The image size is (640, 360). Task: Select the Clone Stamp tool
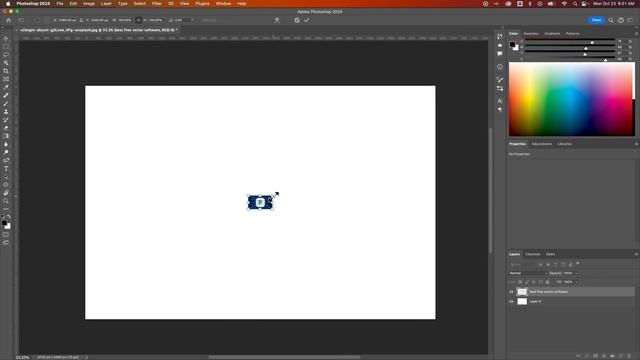point(6,112)
